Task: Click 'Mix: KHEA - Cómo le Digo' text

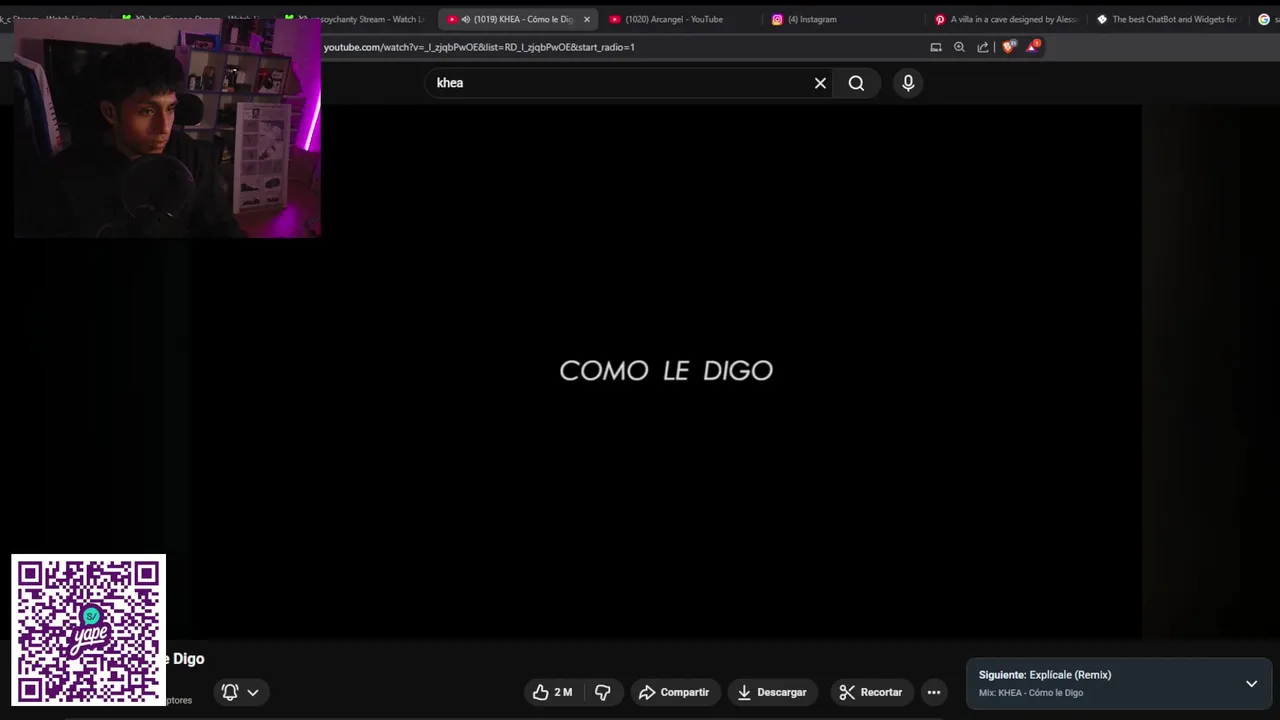Action: click(1031, 693)
